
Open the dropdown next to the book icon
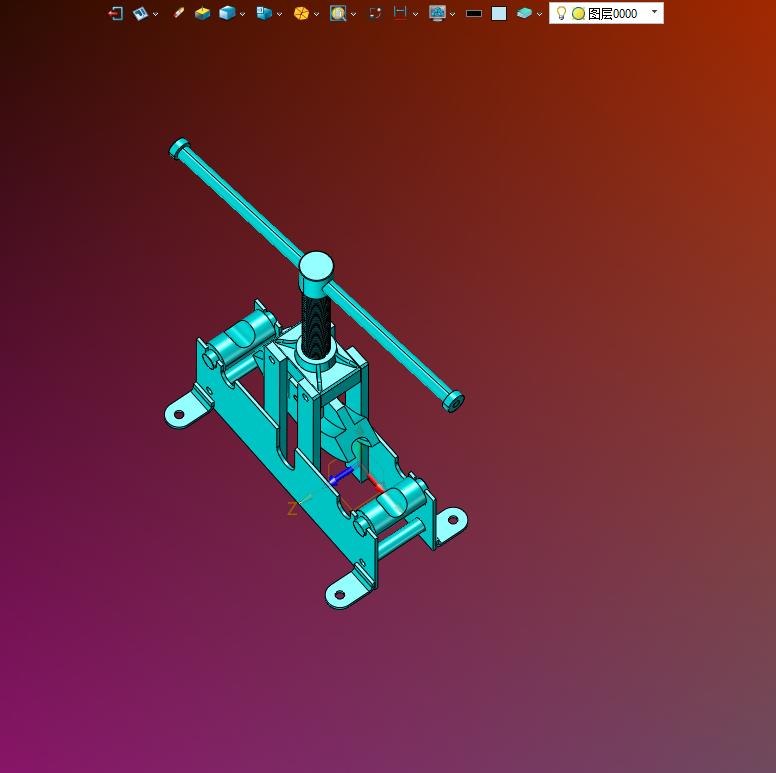click(155, 14)
